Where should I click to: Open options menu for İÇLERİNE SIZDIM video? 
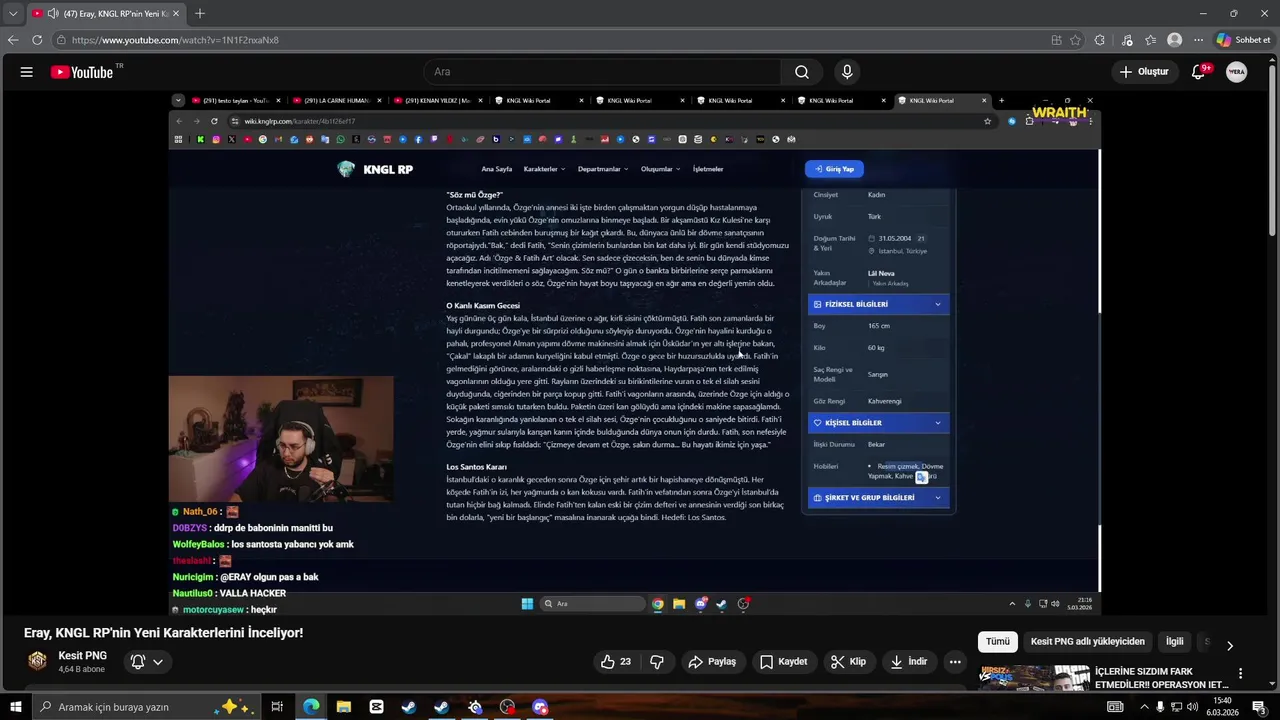coord(1241,674)
